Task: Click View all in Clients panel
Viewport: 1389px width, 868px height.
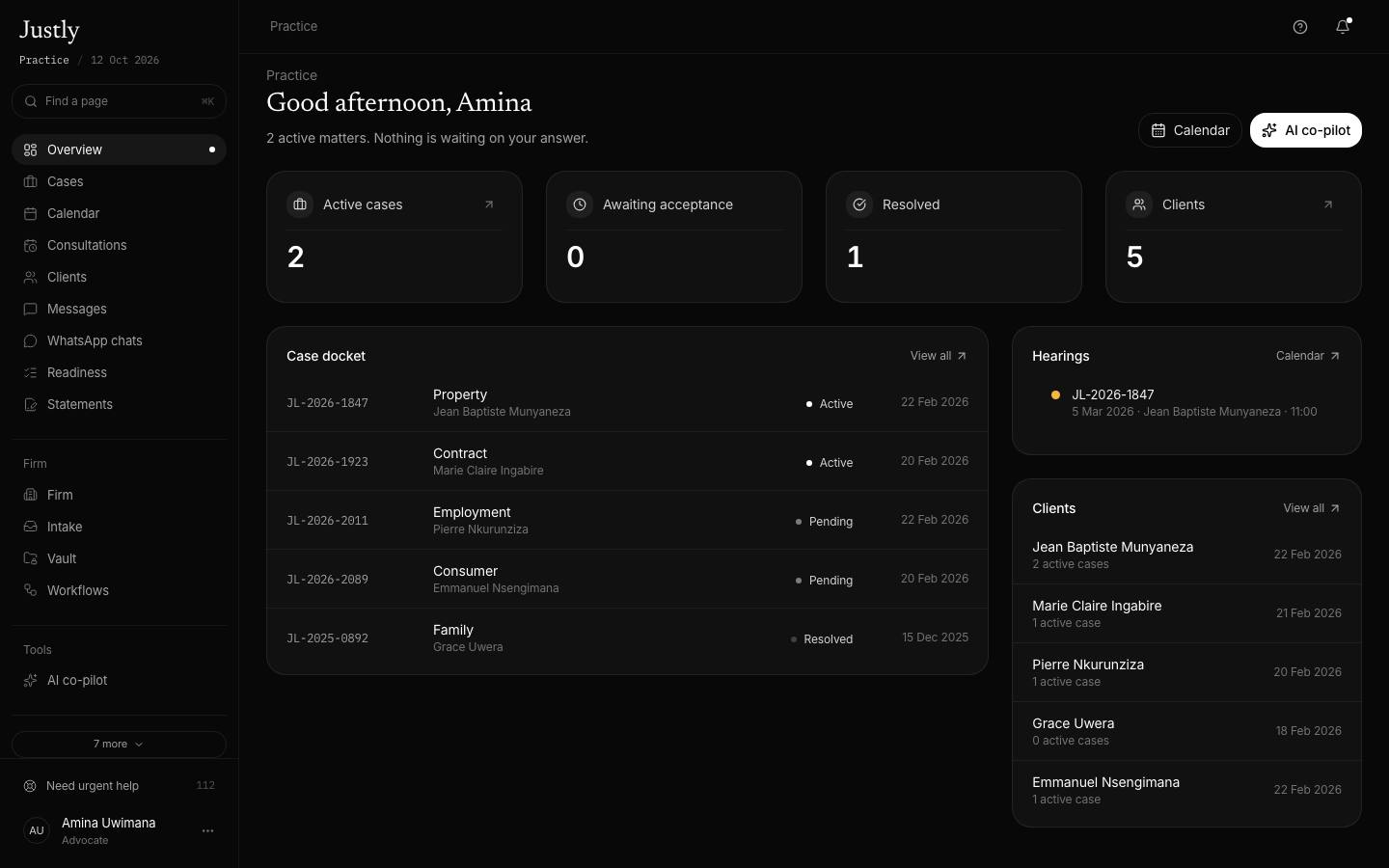Action: (x=1312, y=508)
